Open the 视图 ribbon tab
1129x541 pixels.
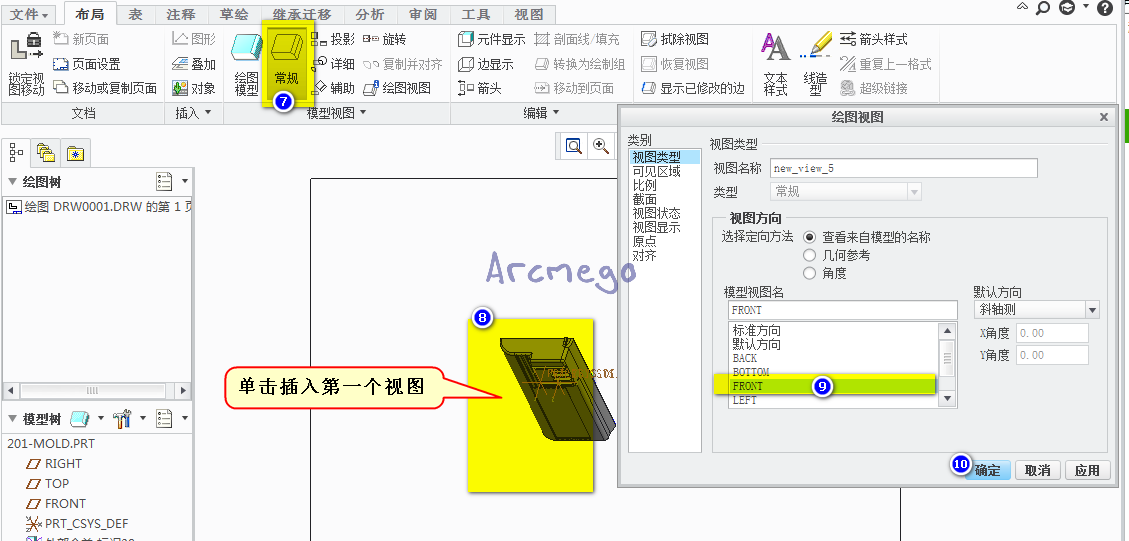tap(529, 14)
